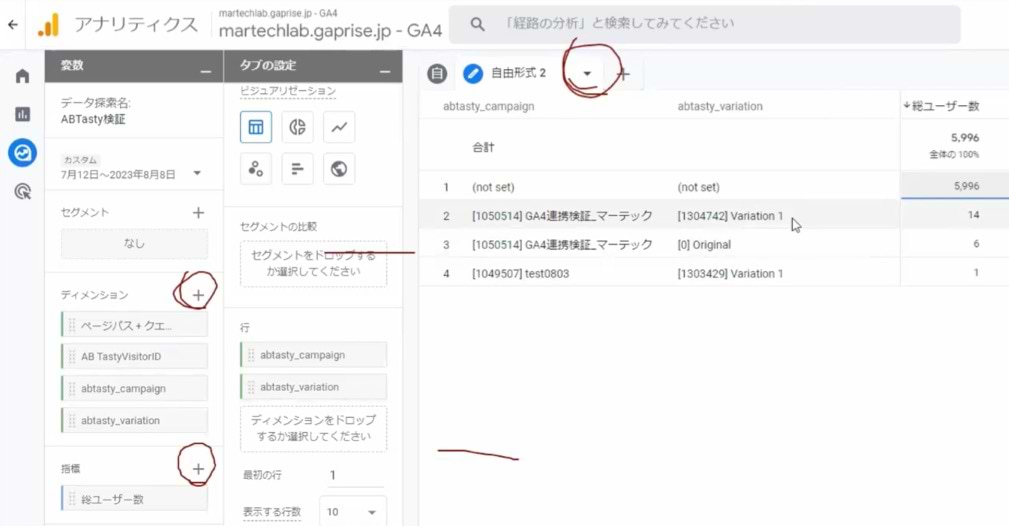1009x528 pixels.
Task: Click the 5,996 value in row 1
Action: [967, 187]
